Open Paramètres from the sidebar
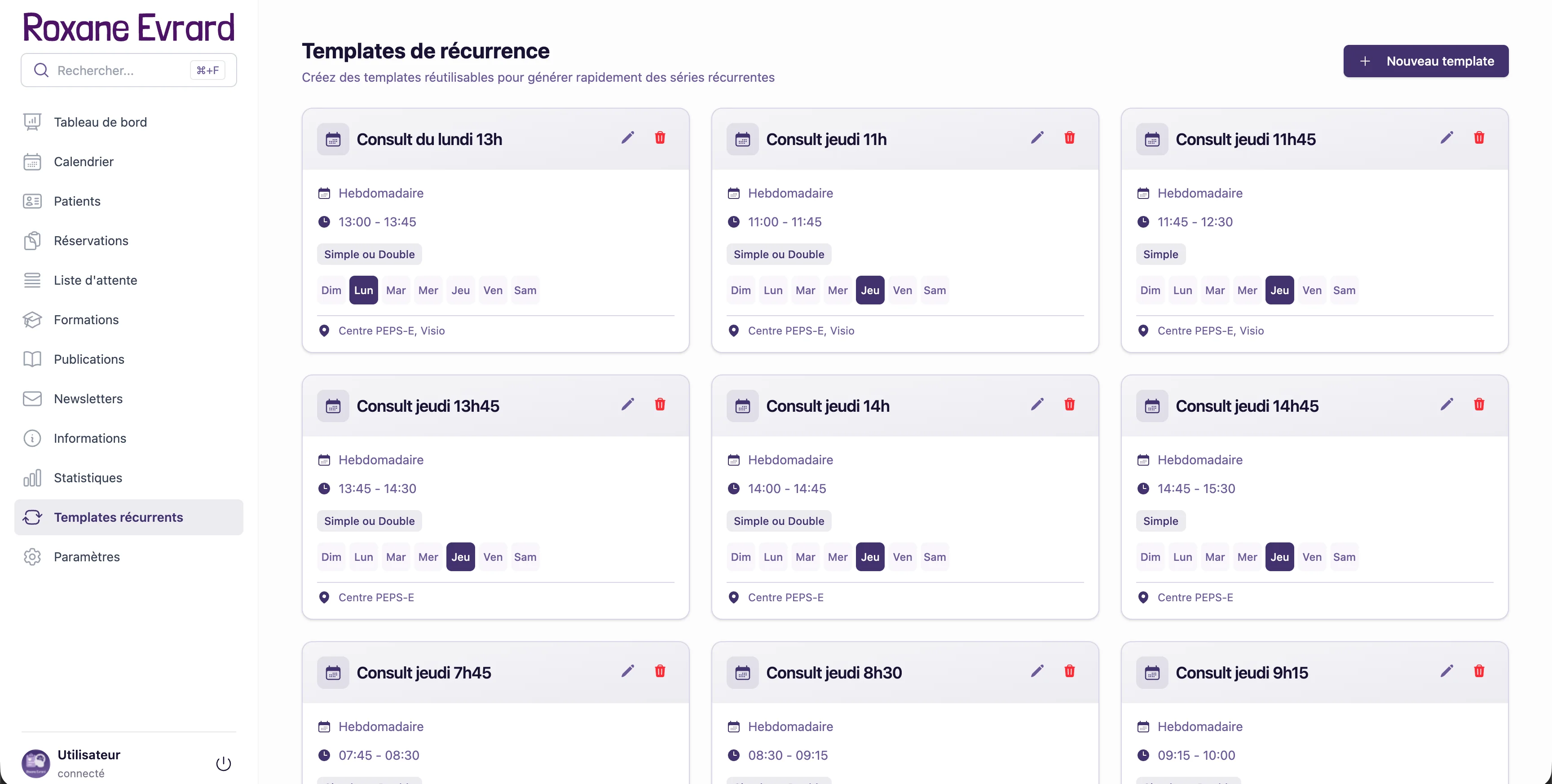 (x=87, y=557)
